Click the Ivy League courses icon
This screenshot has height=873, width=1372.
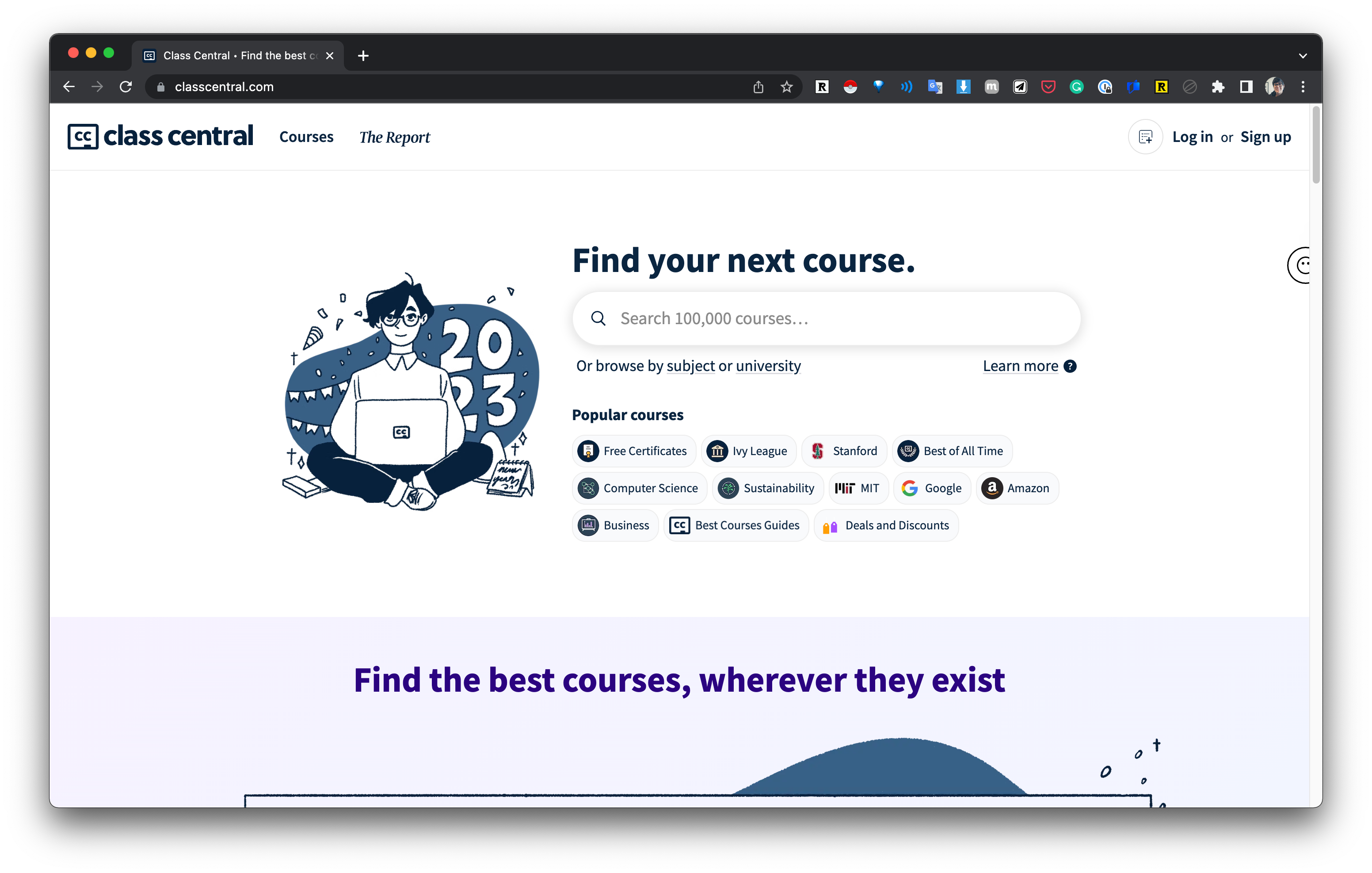[717, 451]
